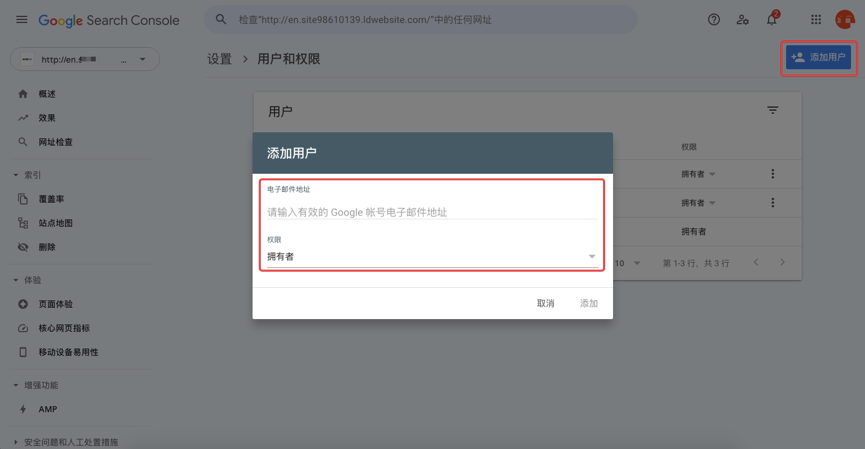Open 网址检查 URL inspection

55,142
